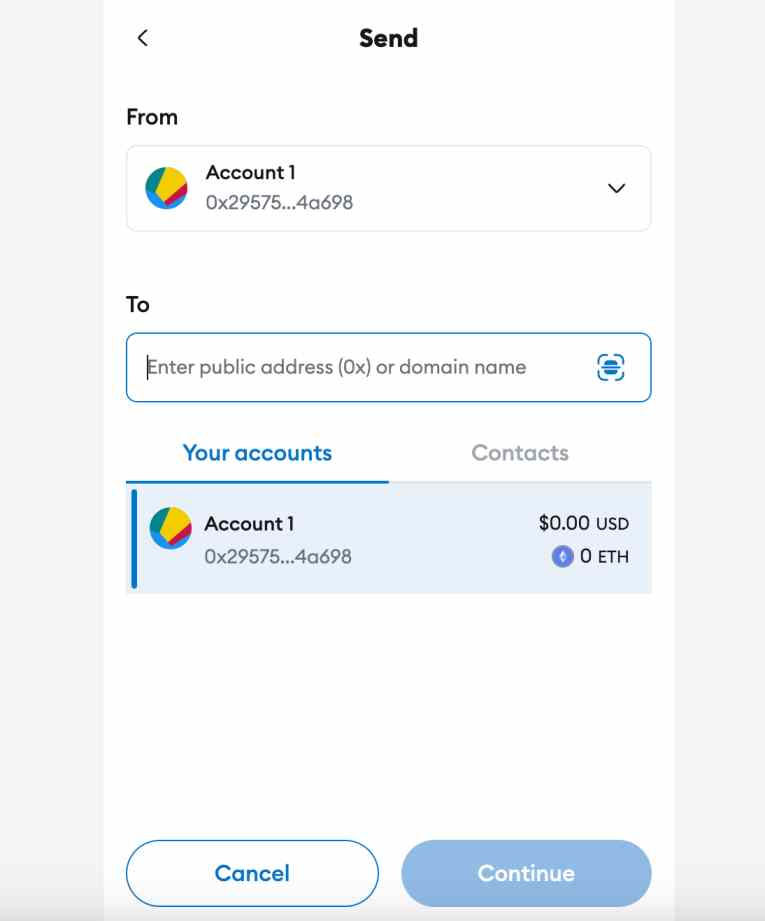Switch to the Your accounts tab
The width and height of the screenshot is (765, 921).
[x=257, y=453]
